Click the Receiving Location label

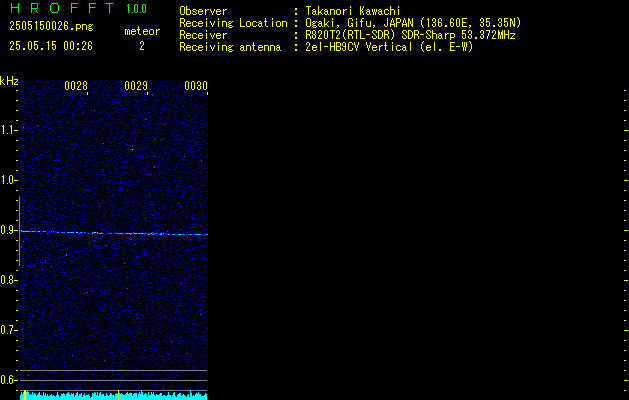pos(233,23)
